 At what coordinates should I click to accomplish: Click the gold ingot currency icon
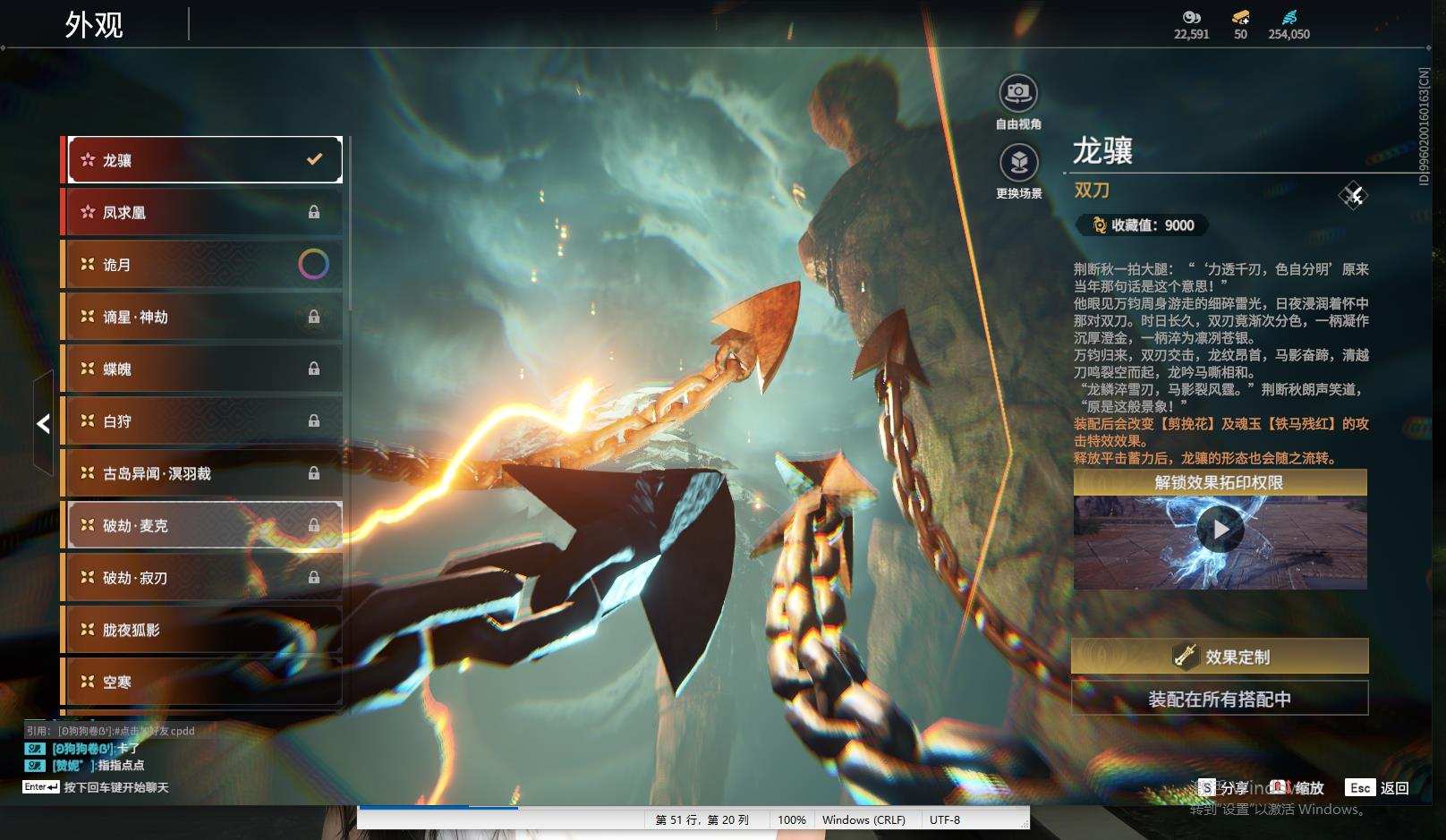(x=1240, y=17)
